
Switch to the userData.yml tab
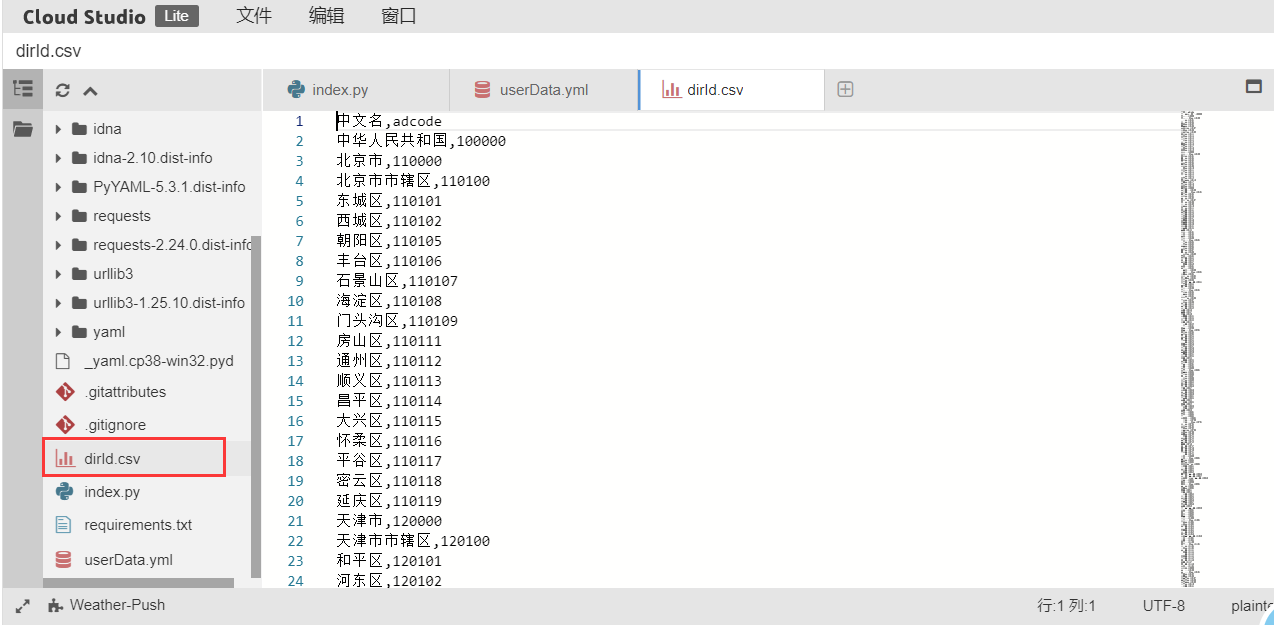544,90
